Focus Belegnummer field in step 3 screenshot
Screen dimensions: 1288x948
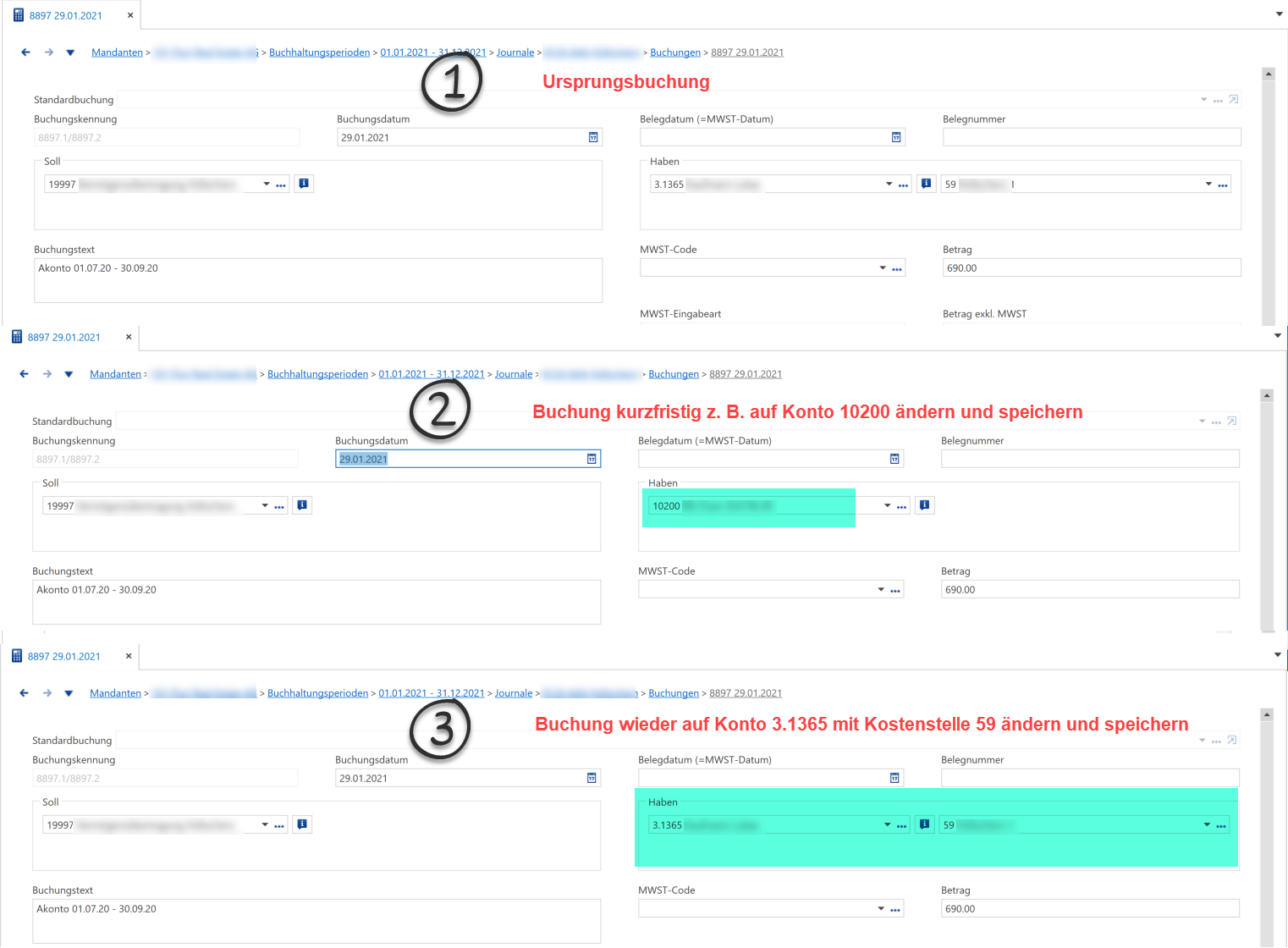point(1090,778)
